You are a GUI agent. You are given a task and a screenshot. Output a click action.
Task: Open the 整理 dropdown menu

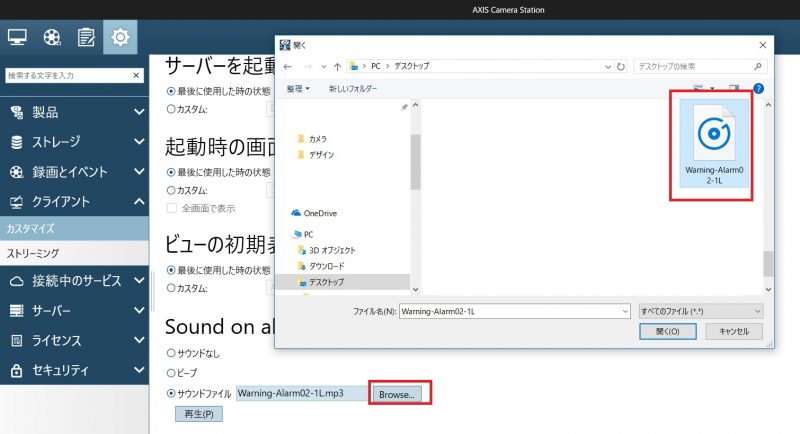pos(298,89)
